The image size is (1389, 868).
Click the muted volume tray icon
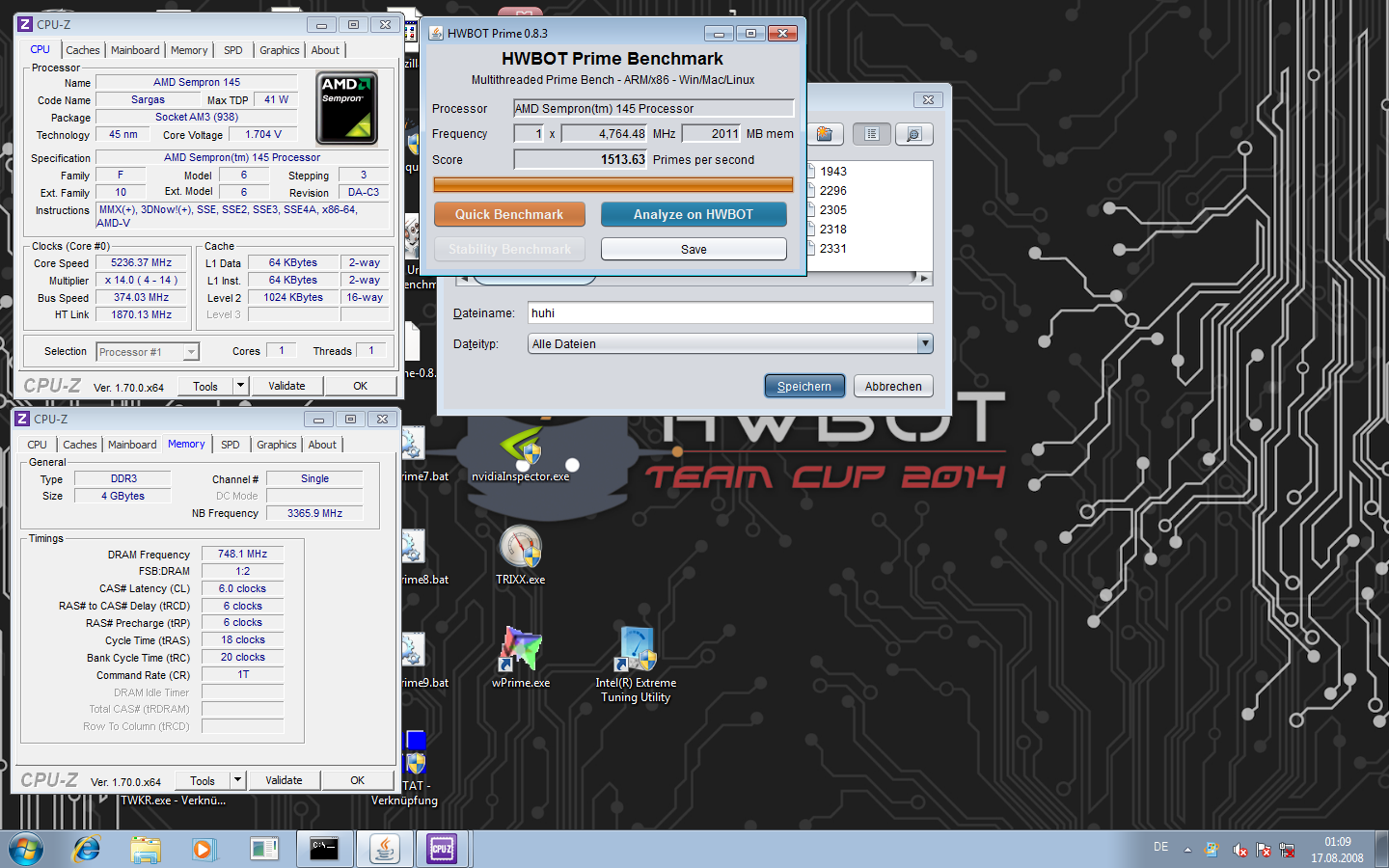pos(1239,850)
